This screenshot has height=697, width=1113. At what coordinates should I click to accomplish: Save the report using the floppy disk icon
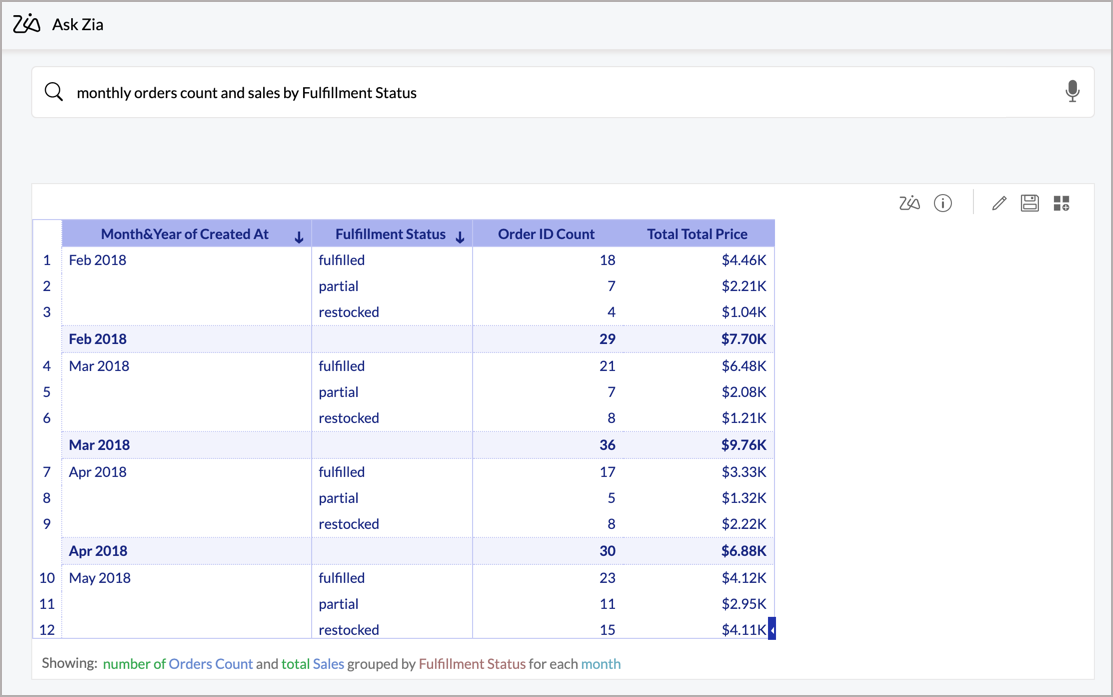[x=1029, y=203]
